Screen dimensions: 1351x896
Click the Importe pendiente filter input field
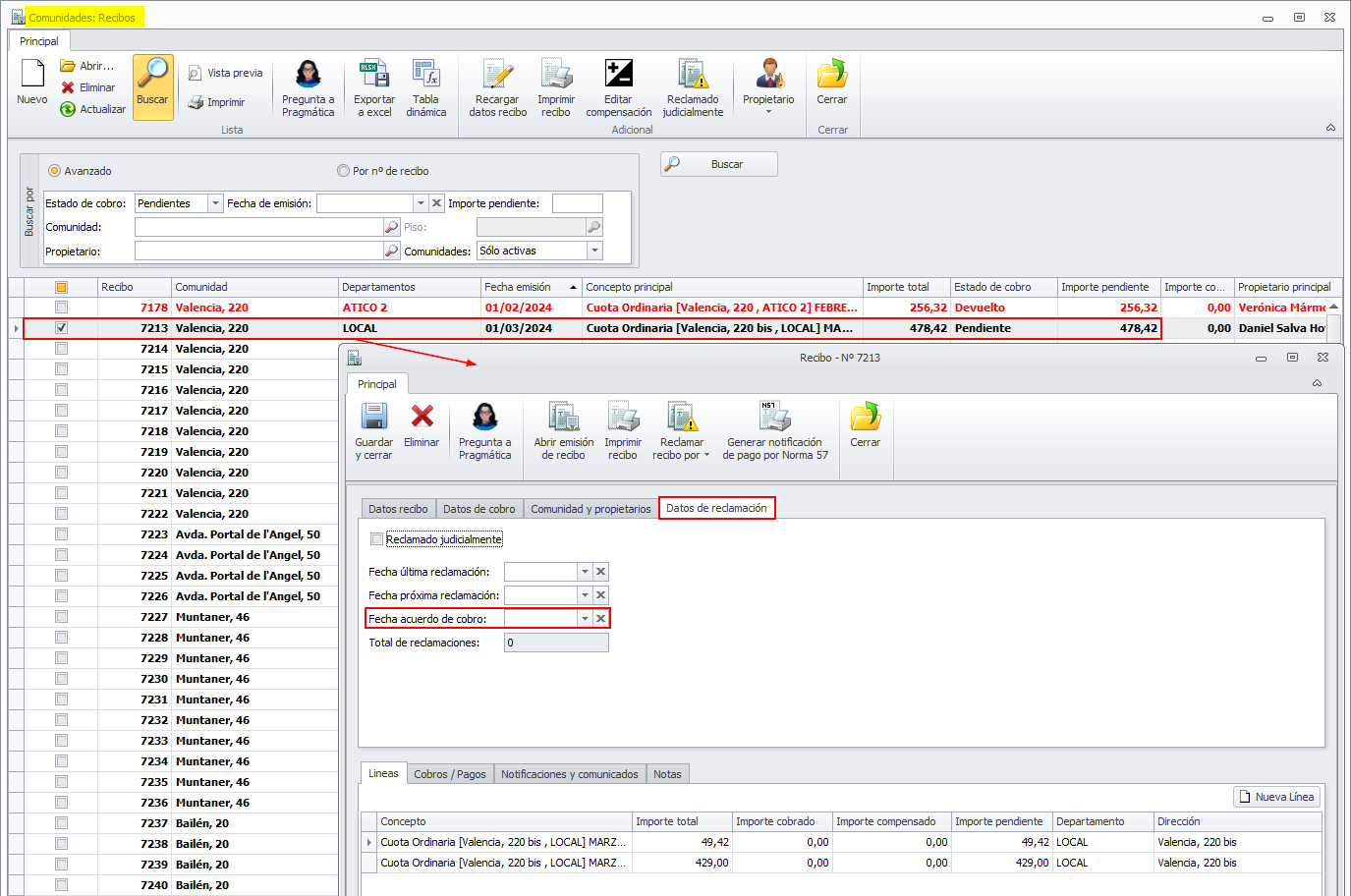pyautogui.click(x=578, y=203)
